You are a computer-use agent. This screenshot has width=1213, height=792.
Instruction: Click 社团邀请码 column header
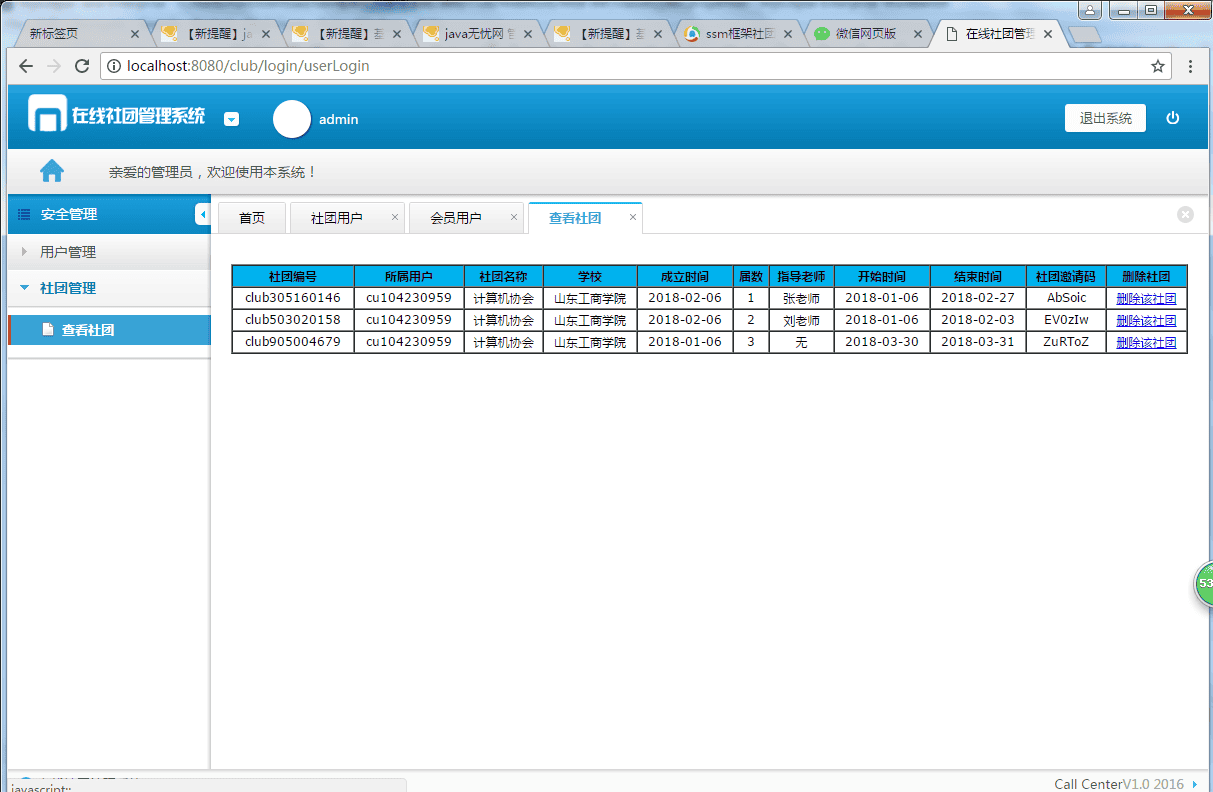(x=1066, y=276)
